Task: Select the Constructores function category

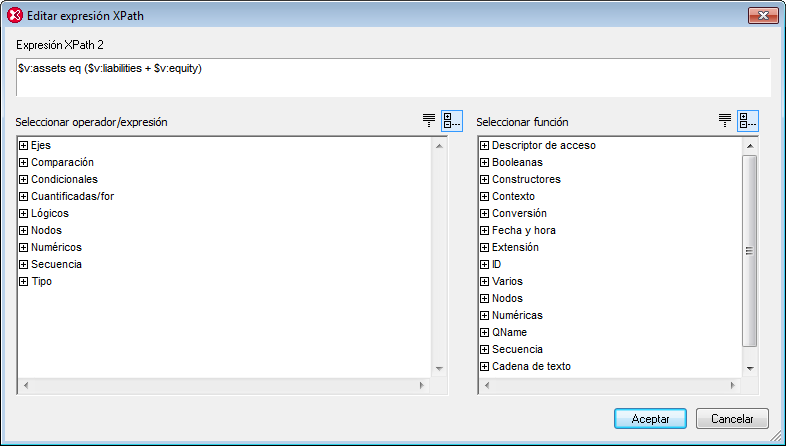Action: pos(526,180)
